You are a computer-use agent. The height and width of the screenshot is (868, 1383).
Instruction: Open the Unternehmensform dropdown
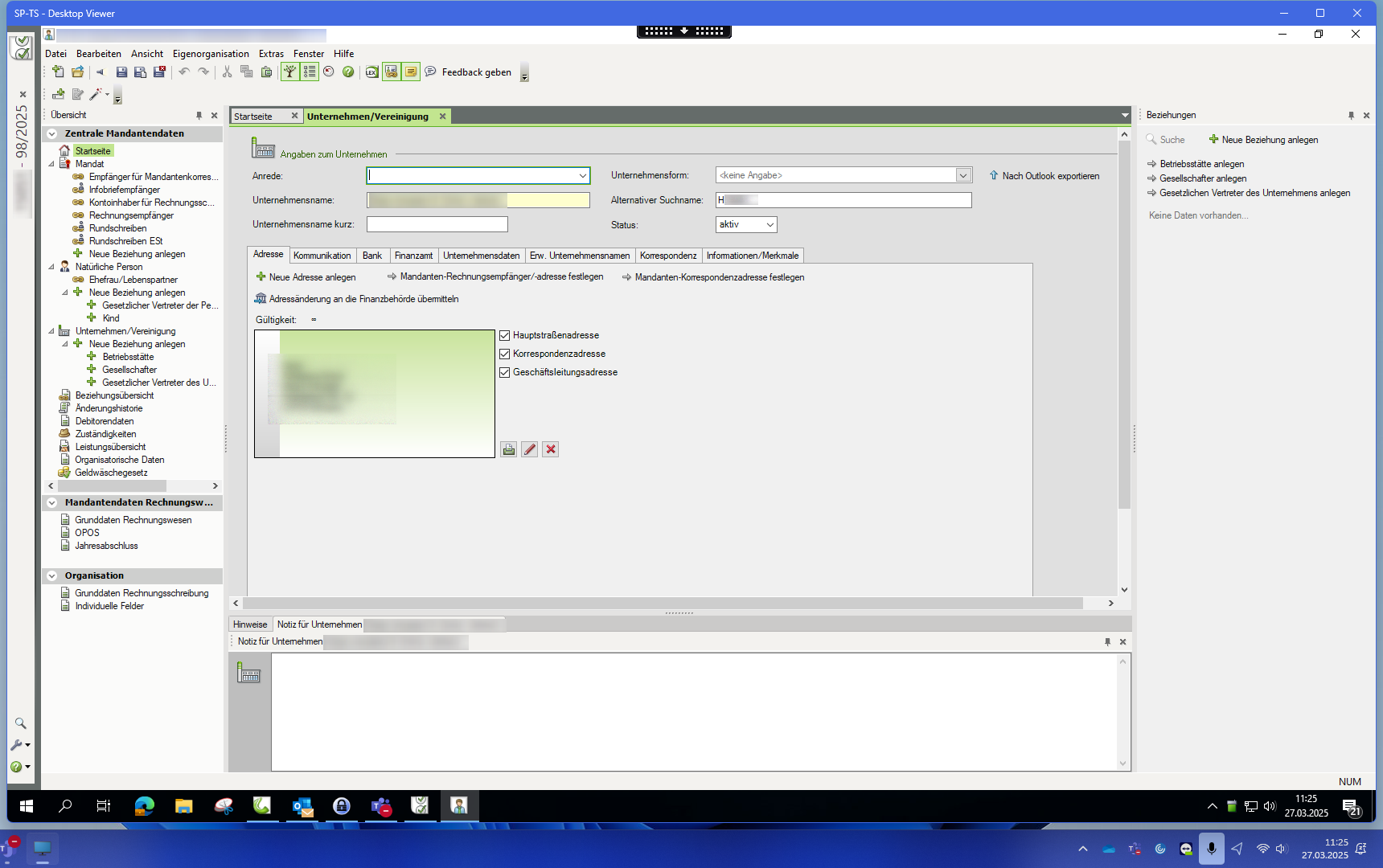(962, 175)
